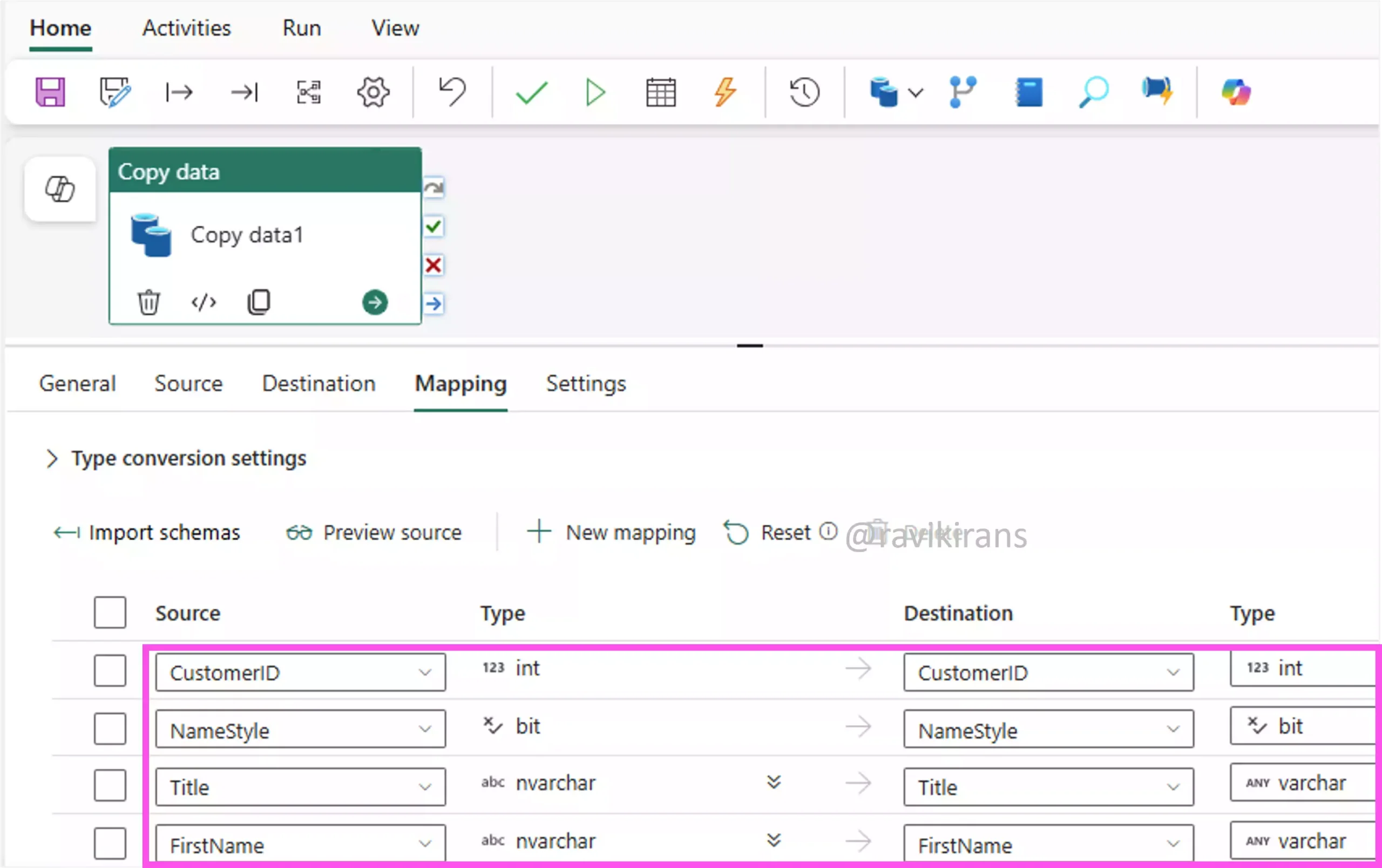The width and height of the screenshot is (1382, 868).
Task: Click green arrow on Copy data1 activity
Action: coord(375,302)
